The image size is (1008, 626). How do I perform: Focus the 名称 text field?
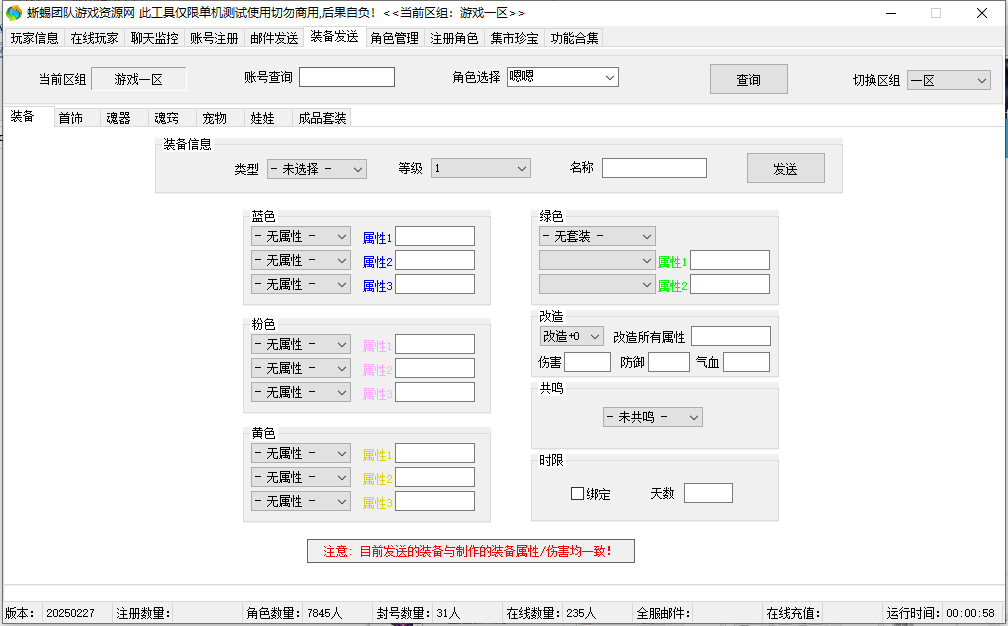pos(654,168)
